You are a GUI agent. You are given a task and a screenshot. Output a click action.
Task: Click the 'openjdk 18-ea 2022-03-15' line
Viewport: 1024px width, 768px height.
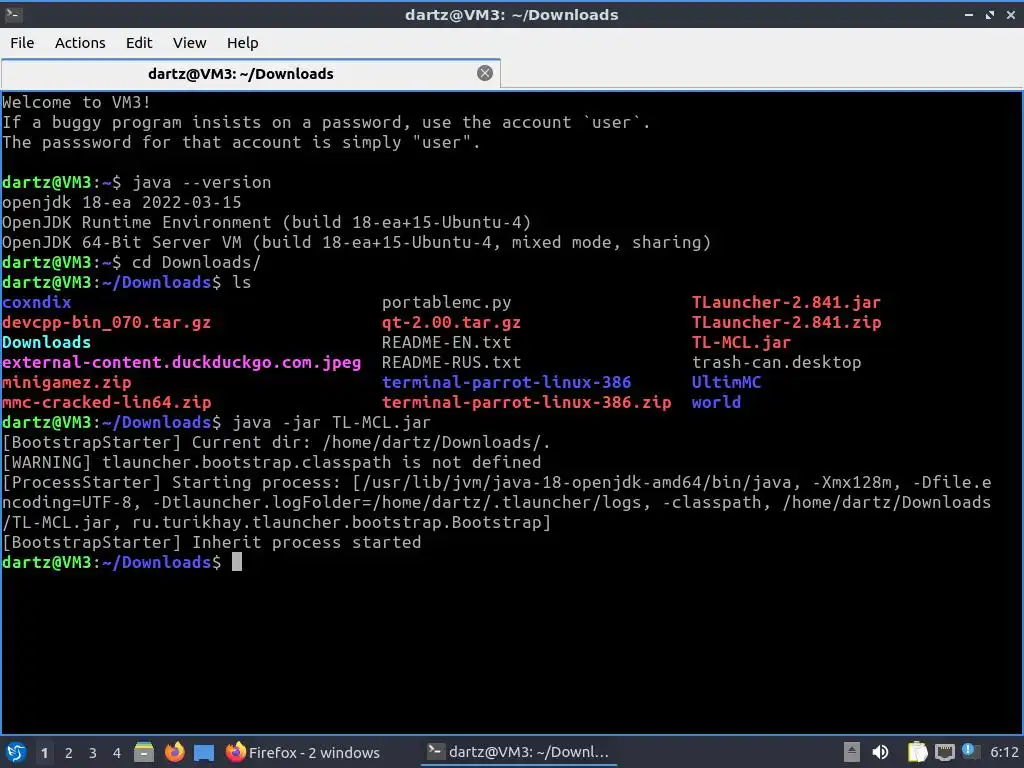coord(121,202)
